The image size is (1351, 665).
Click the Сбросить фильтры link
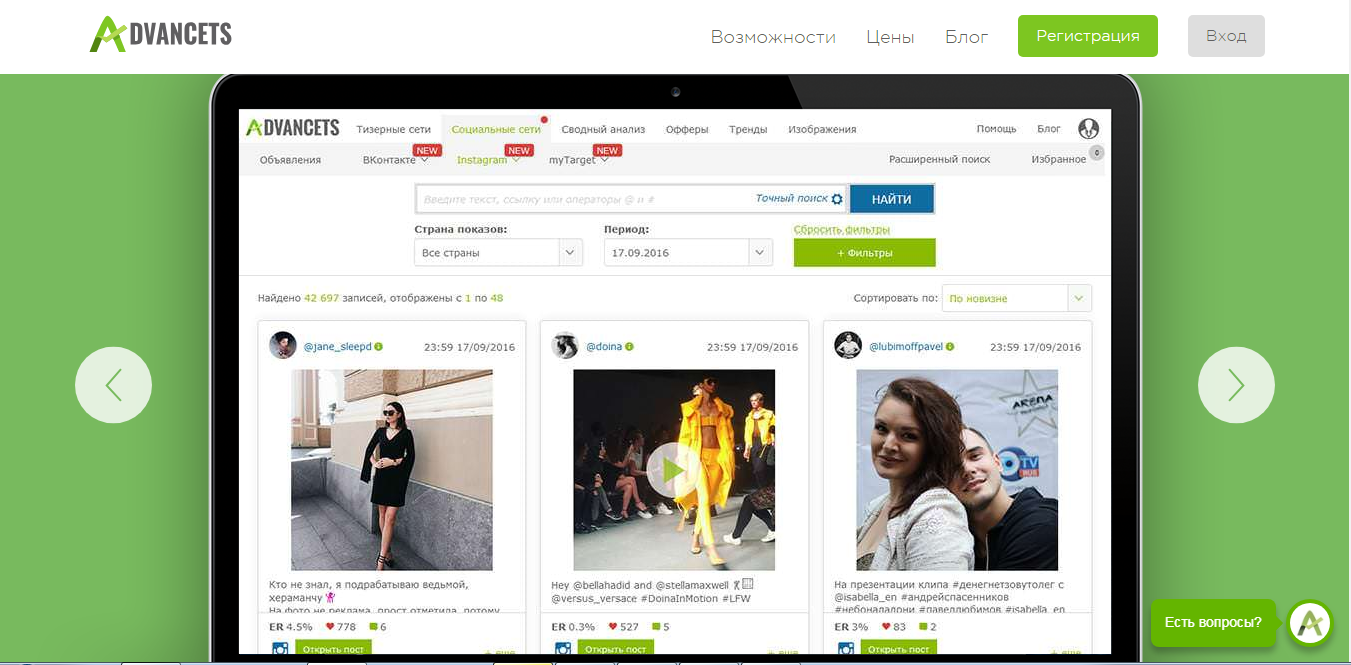[841, 229]
